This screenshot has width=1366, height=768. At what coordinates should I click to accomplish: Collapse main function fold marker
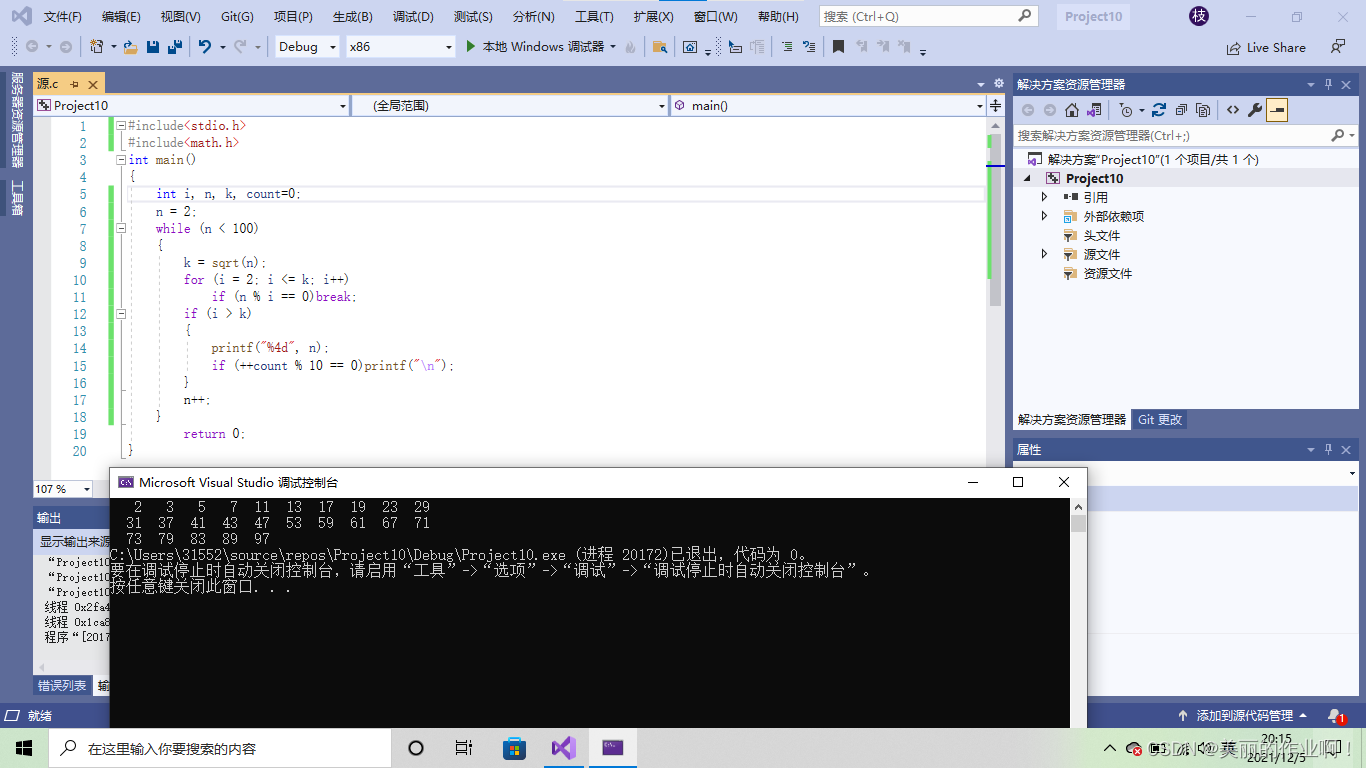[121, 160]
